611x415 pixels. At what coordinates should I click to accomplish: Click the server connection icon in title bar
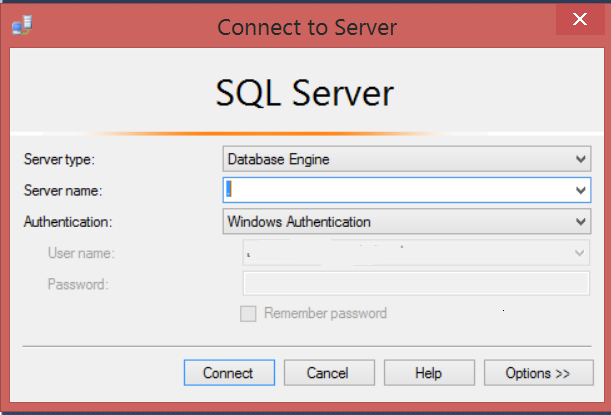22,25
